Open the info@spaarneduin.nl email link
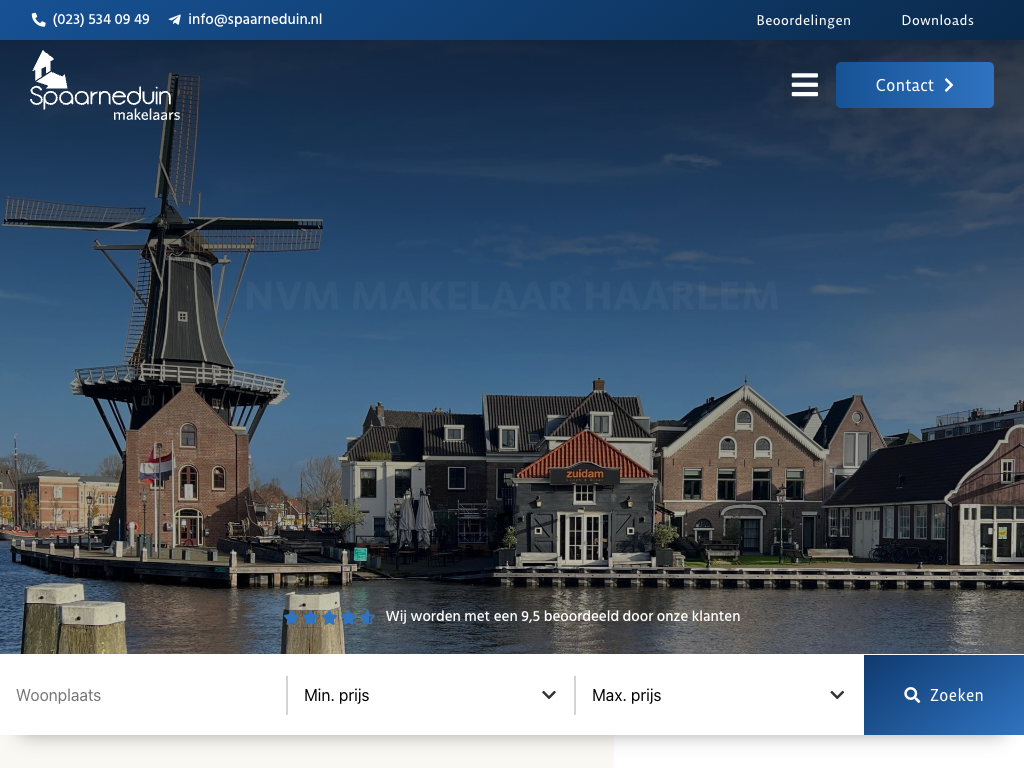Screen dimensions: 1024x768 coord(255,20)
